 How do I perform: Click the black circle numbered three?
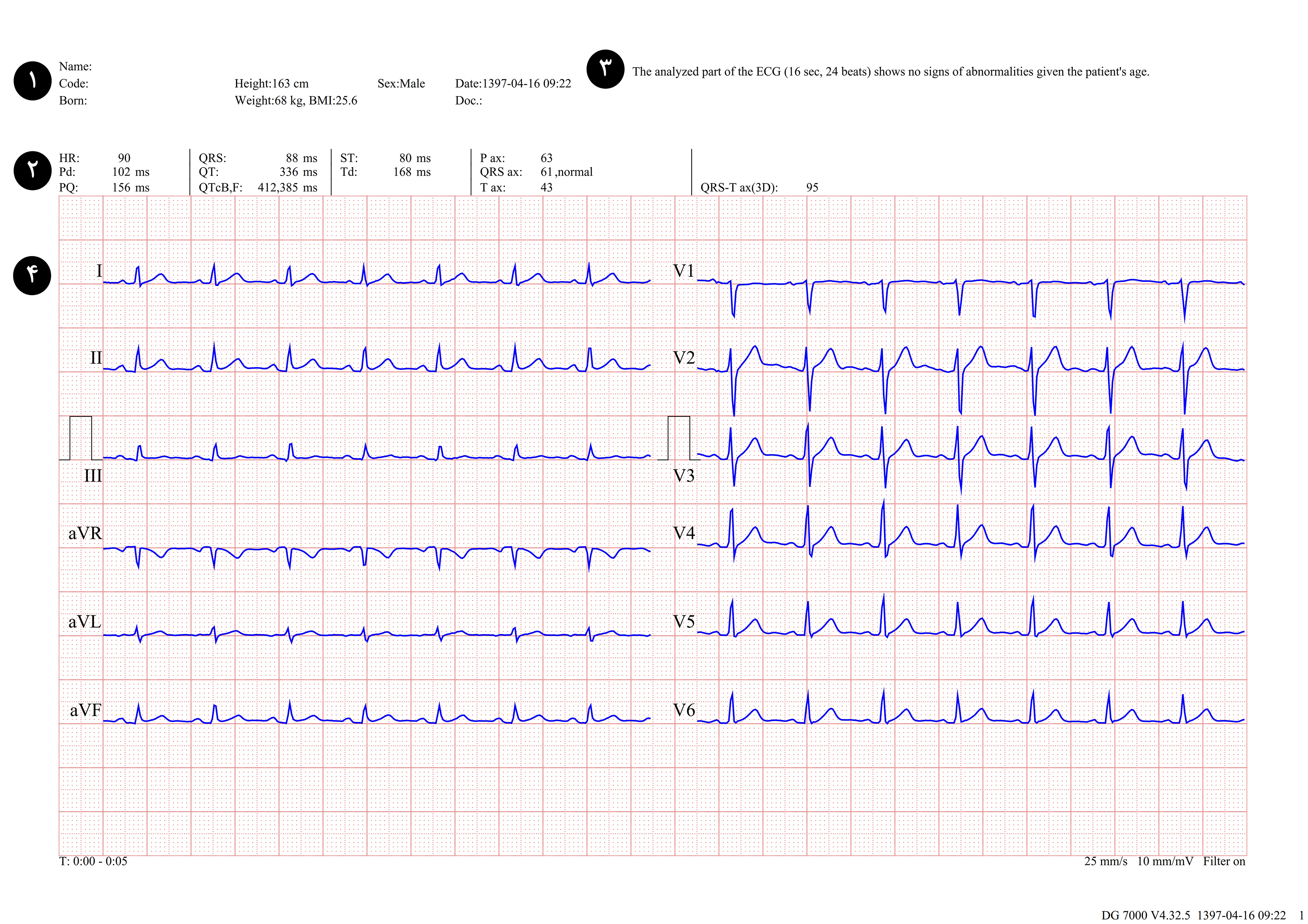pyautogui.click(x=605, y=69)
